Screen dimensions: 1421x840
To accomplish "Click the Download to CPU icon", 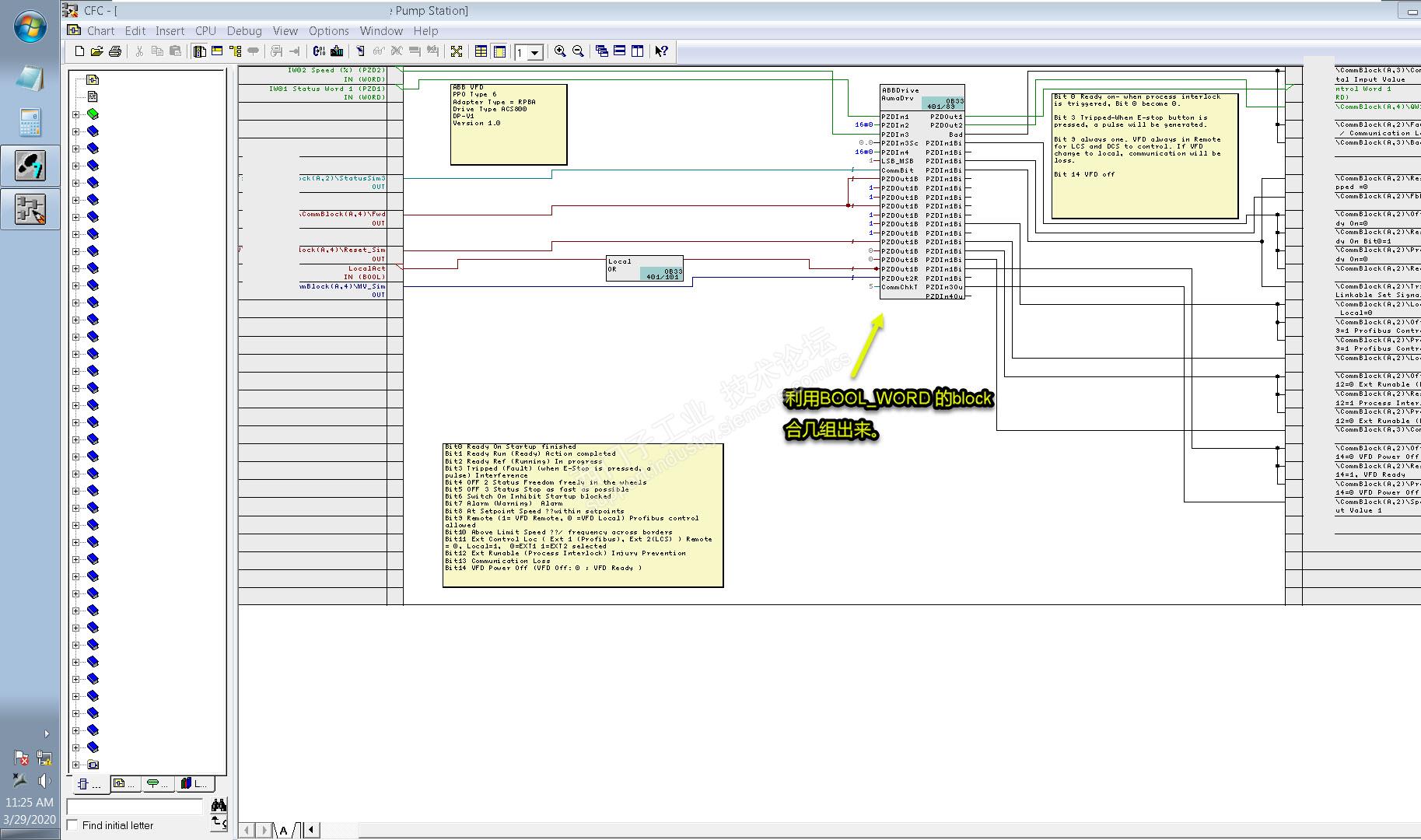I will (337, 51).
